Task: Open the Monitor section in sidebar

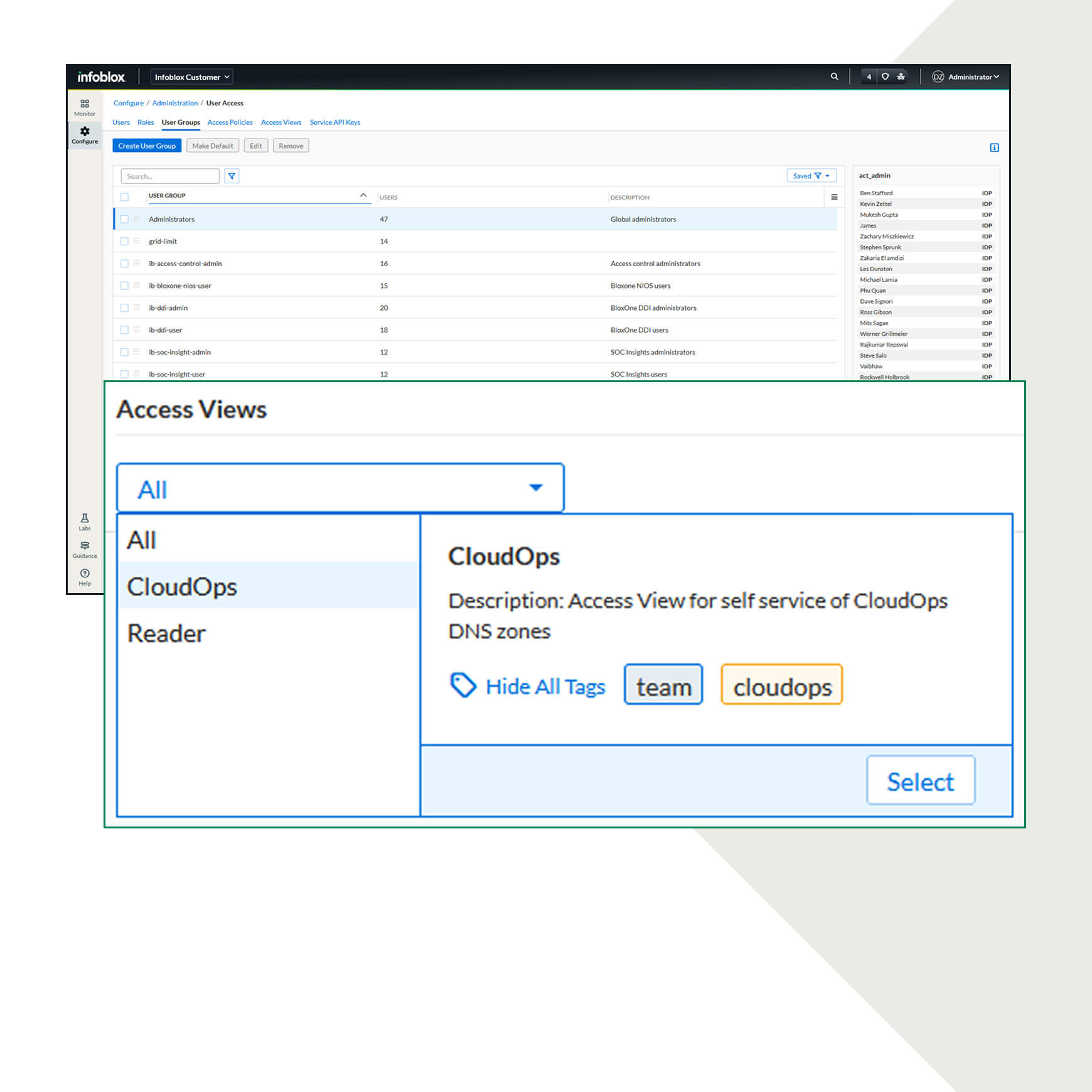Action: coord(85,107)
